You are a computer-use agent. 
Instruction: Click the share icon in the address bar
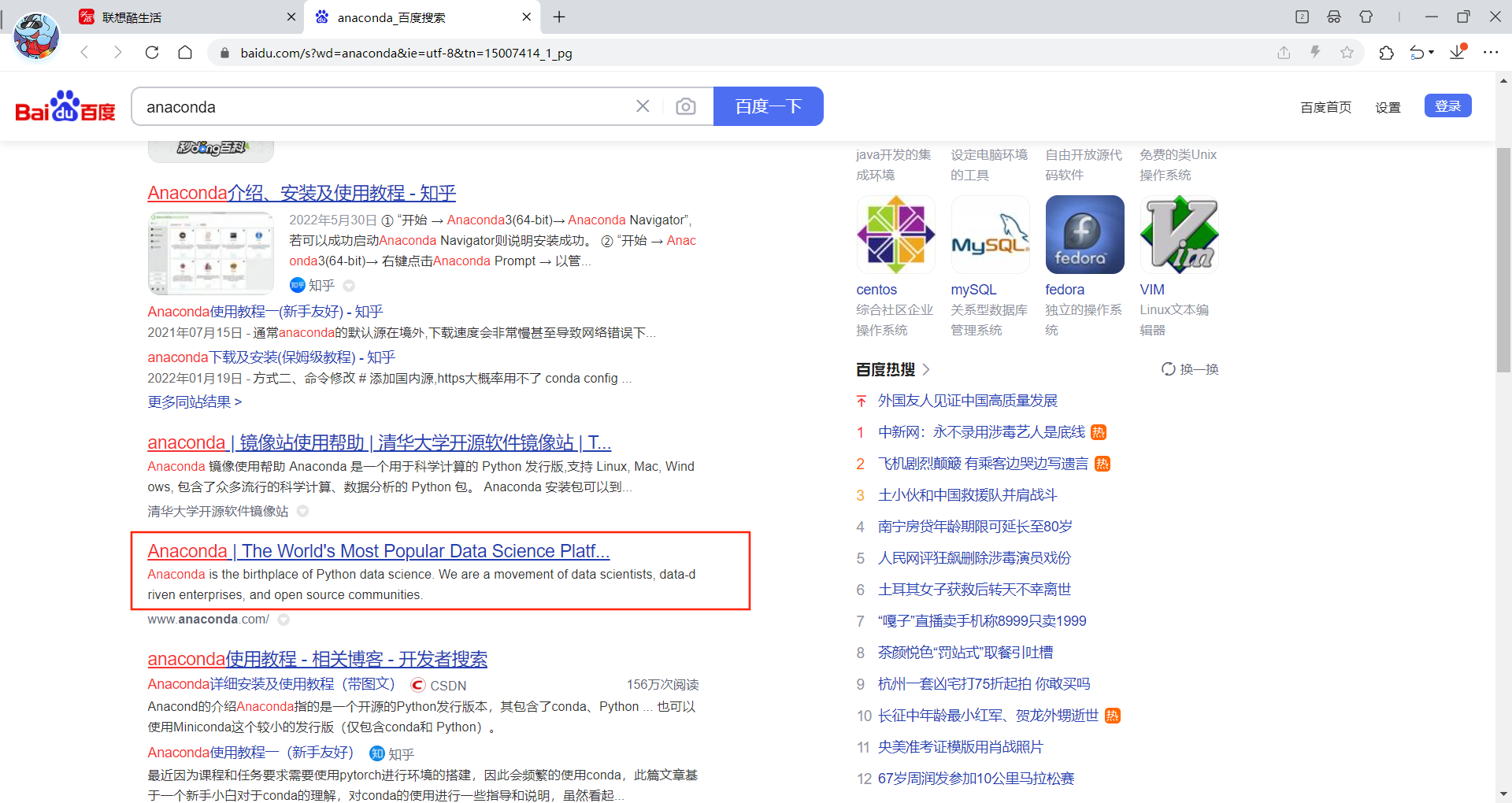coord(1284,53)
